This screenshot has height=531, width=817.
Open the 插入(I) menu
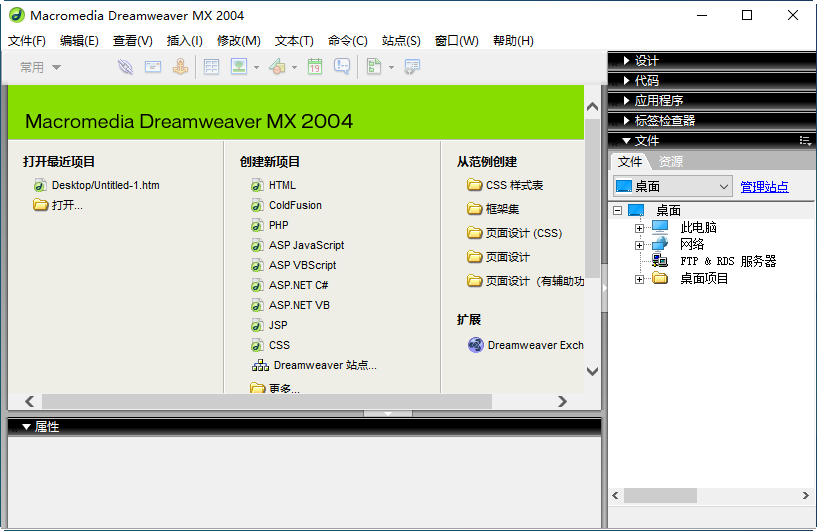(184, 41)
